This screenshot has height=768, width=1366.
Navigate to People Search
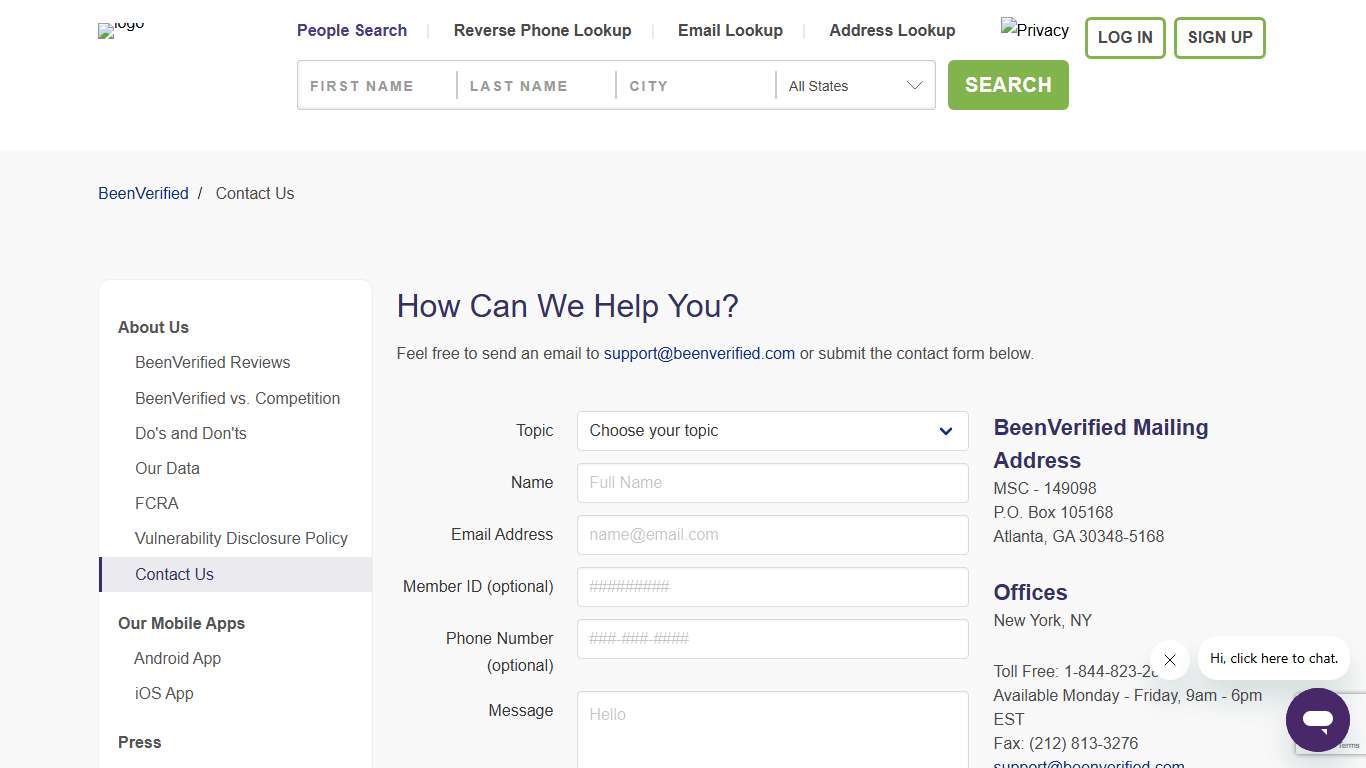click(x=351, y=30)
